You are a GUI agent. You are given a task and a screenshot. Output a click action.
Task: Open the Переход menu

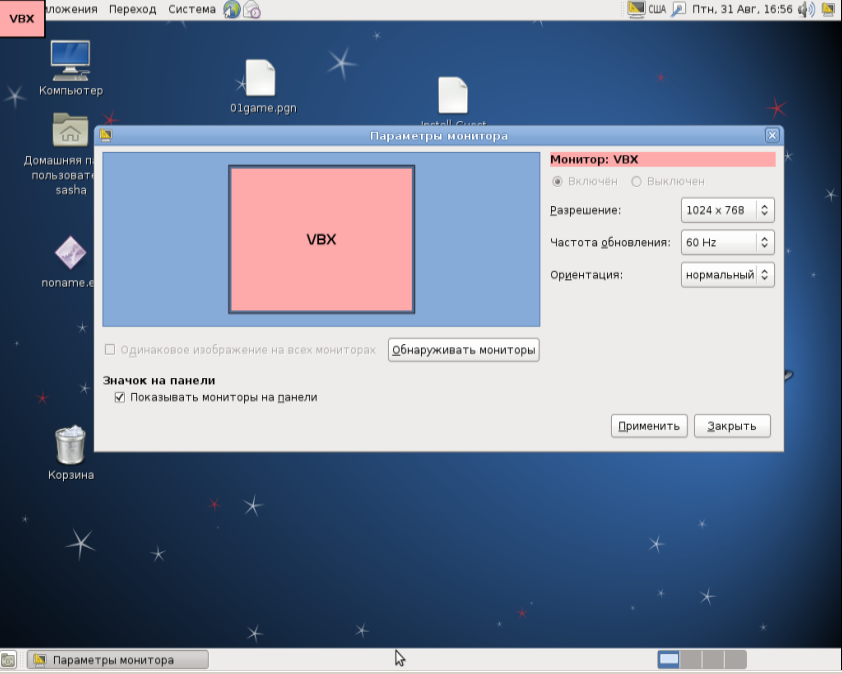133,9
